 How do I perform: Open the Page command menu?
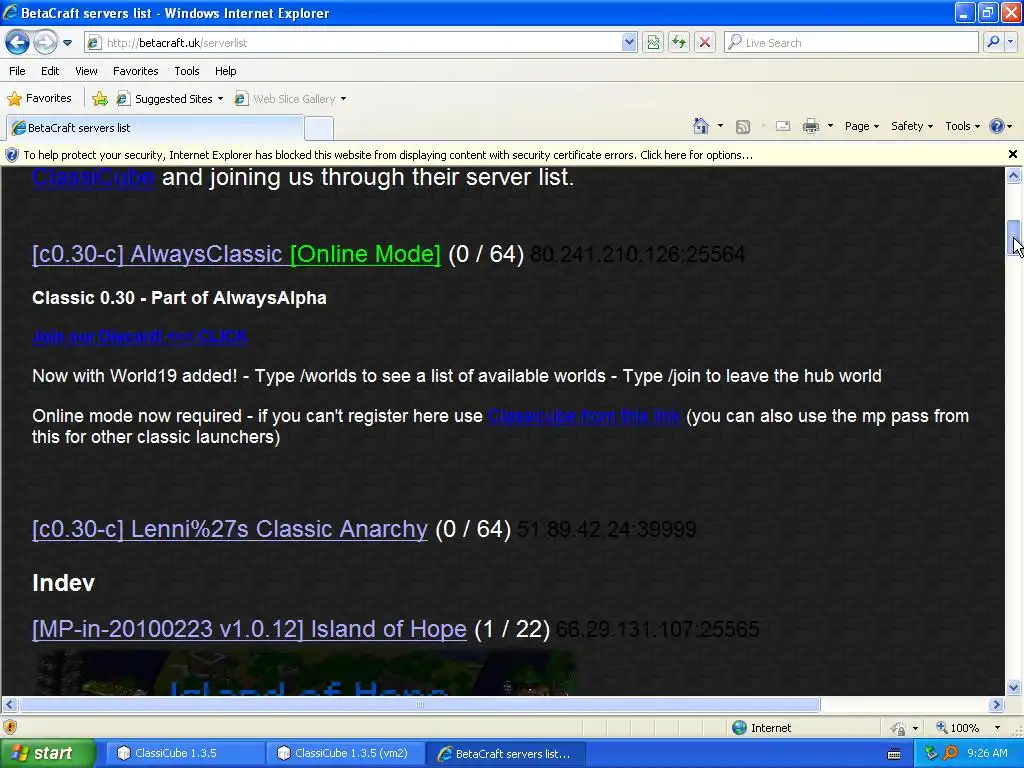tap(861, 126)
